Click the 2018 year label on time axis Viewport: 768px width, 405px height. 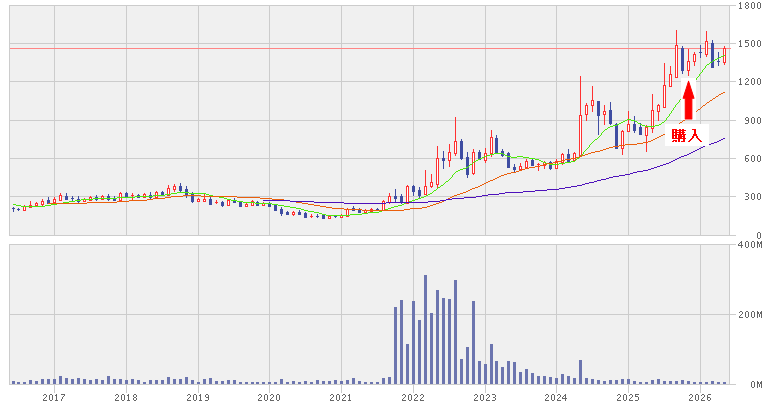(126, 398)
